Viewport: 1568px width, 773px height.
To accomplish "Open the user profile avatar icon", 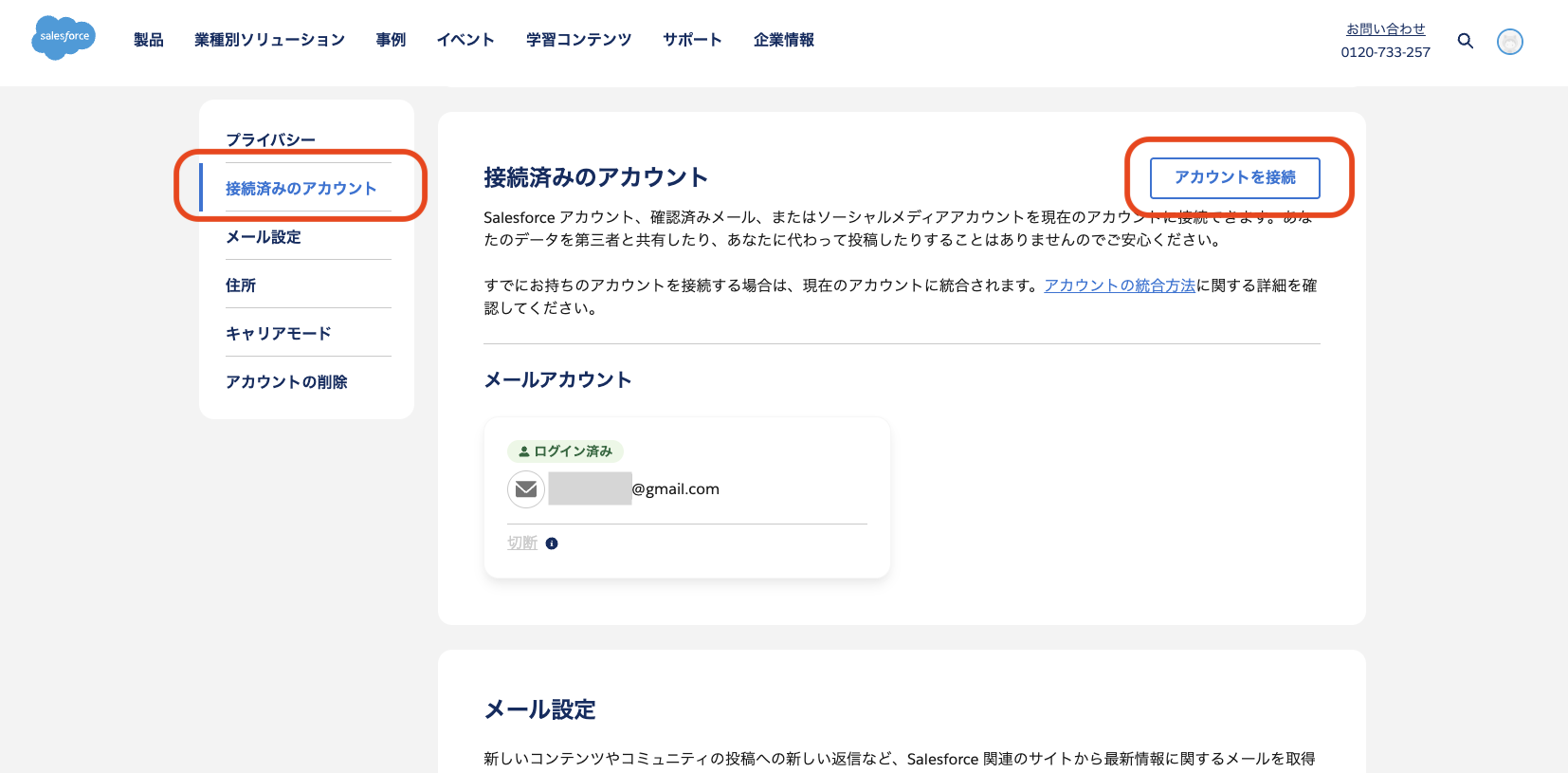I will point(1510,42).
